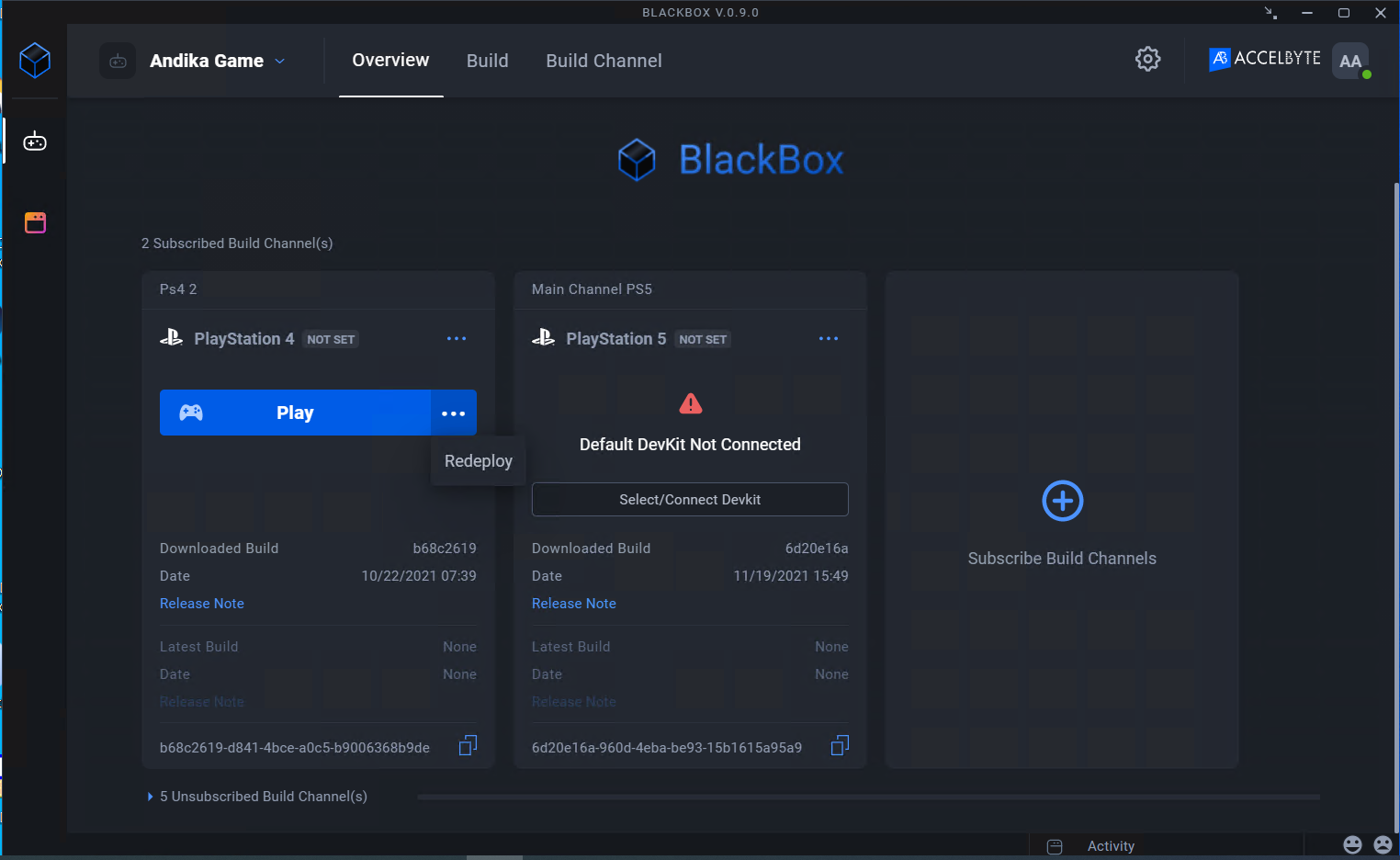1400x860 pixels.
Task: Open PlayStation 4 card options menu
Action: coord(457,339)
